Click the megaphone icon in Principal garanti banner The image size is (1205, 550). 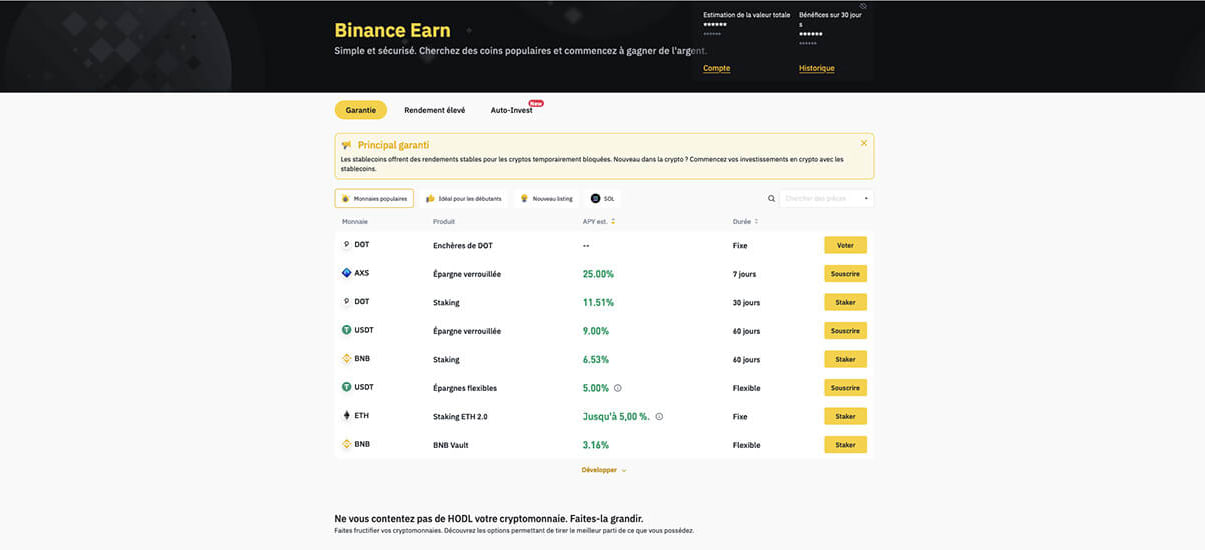[x=346, y=145]
